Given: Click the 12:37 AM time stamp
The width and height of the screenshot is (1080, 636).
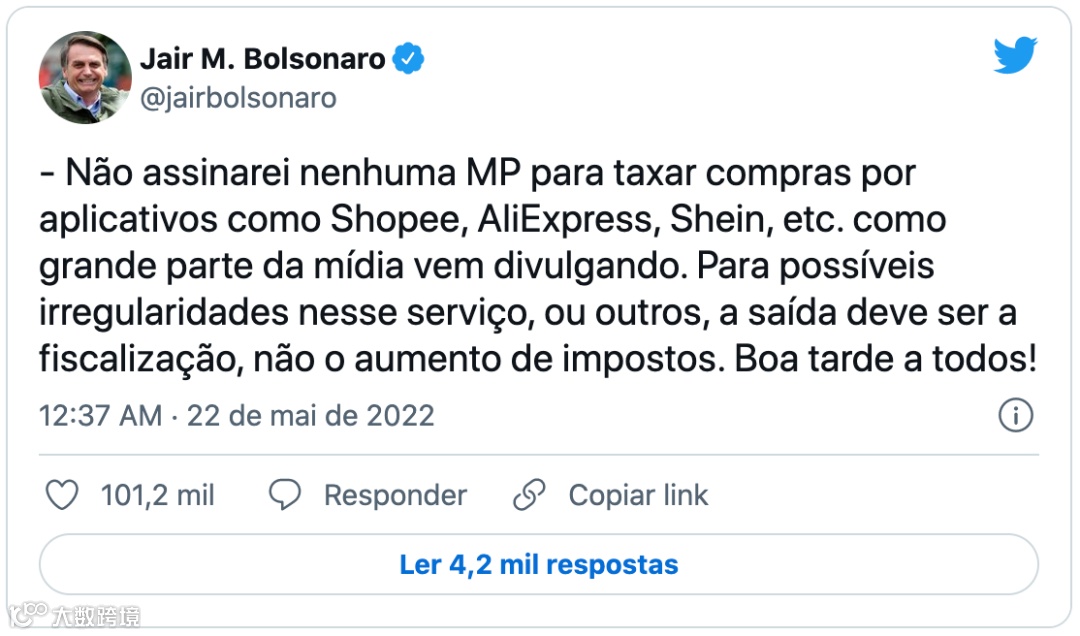Looking at the screenshot, I should 100,415.
